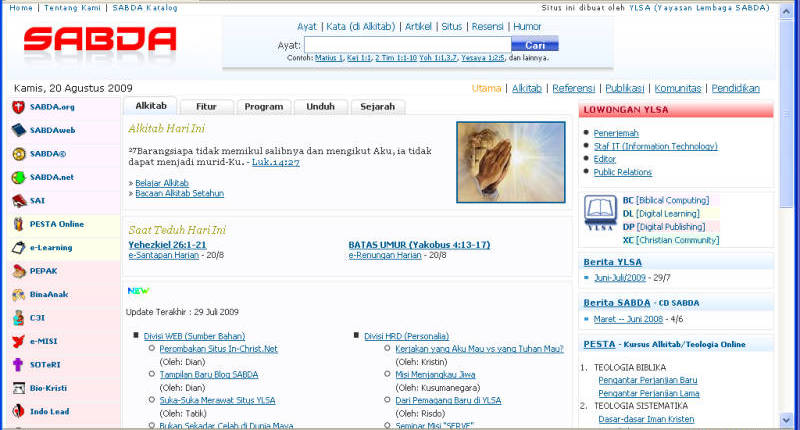This screenshot has width=800, height=430.
Task: Click the e-MISI red bird icon
Action: [x=18, y=342]
